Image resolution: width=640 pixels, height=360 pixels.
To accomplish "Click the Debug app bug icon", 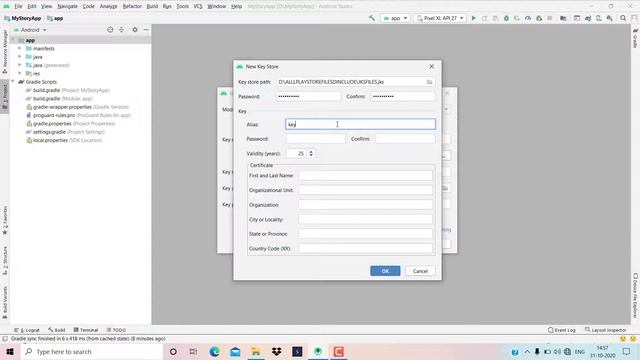I will [x=506, y=18].
